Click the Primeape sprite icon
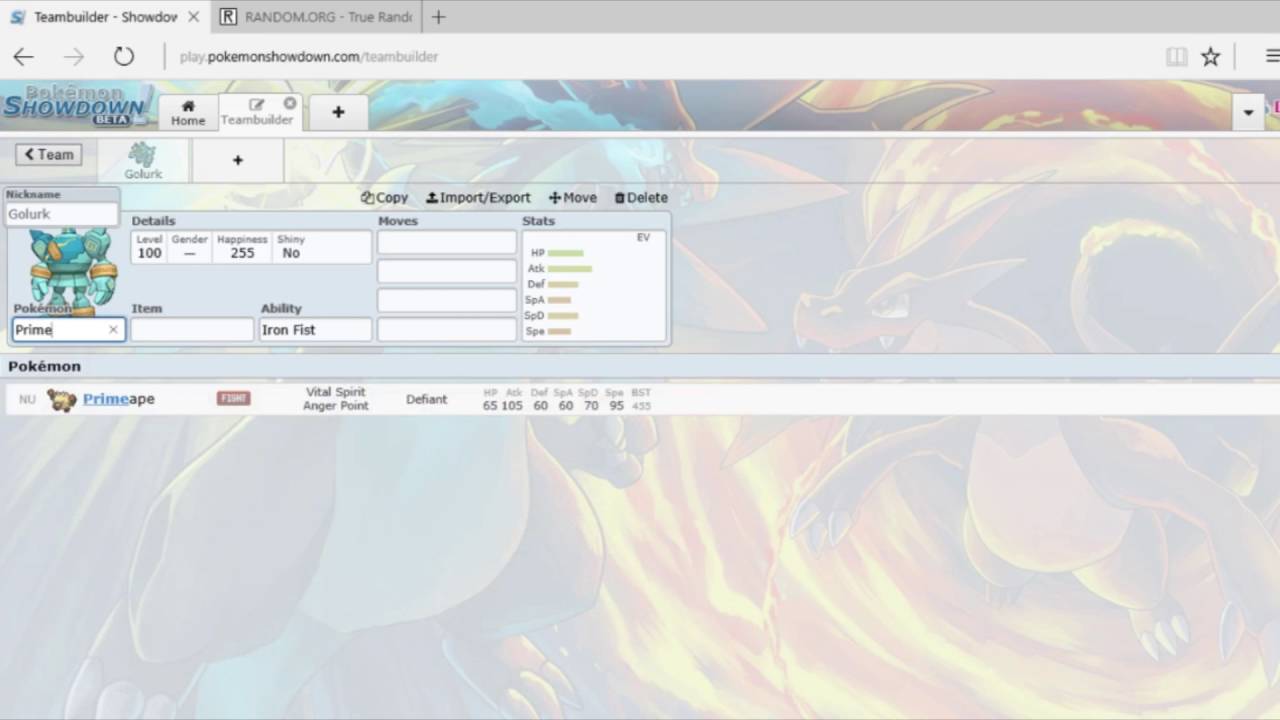This screenshot has width=1280, height=720. click(62, 400)
